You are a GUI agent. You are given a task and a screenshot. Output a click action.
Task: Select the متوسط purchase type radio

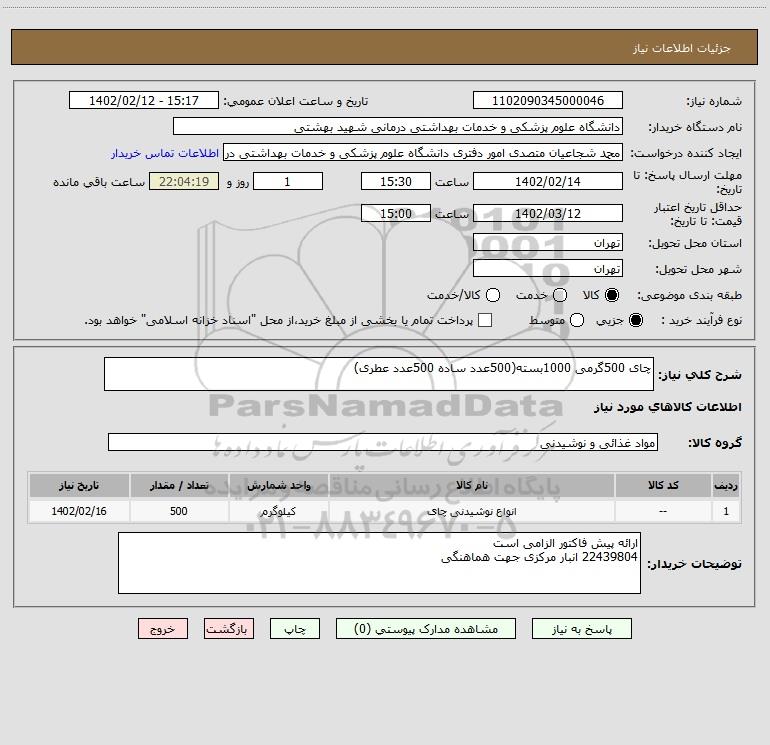pyautogui.click(x=577, y=320)
